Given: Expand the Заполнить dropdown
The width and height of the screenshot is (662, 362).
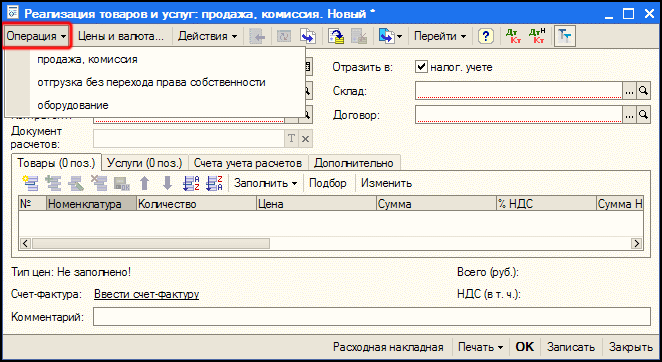Looking at the screenshot, I should 266,183.
